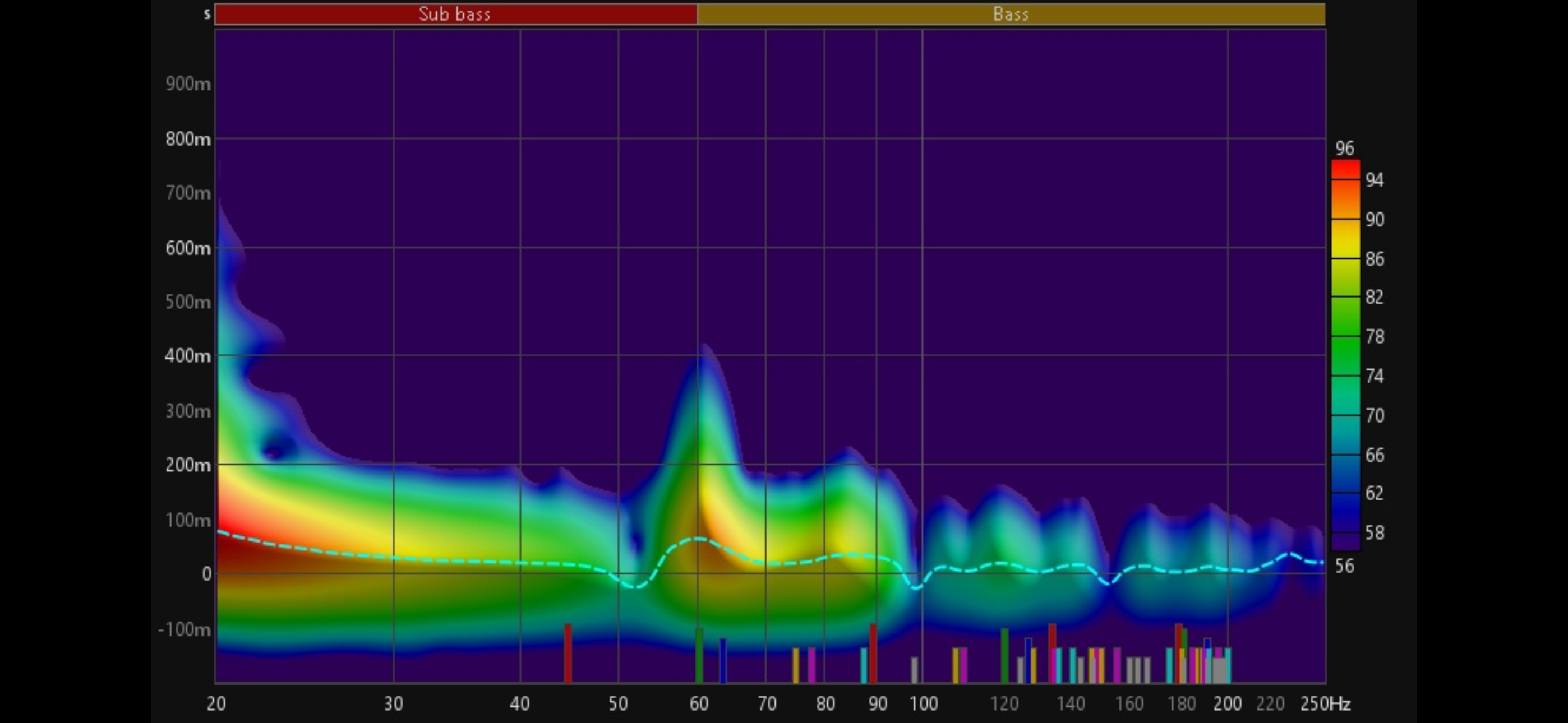Click the 20 Hz frequency axis label
Image resolution: width=1568 pixels, height=723 pixels.
(x=216, y=704)
